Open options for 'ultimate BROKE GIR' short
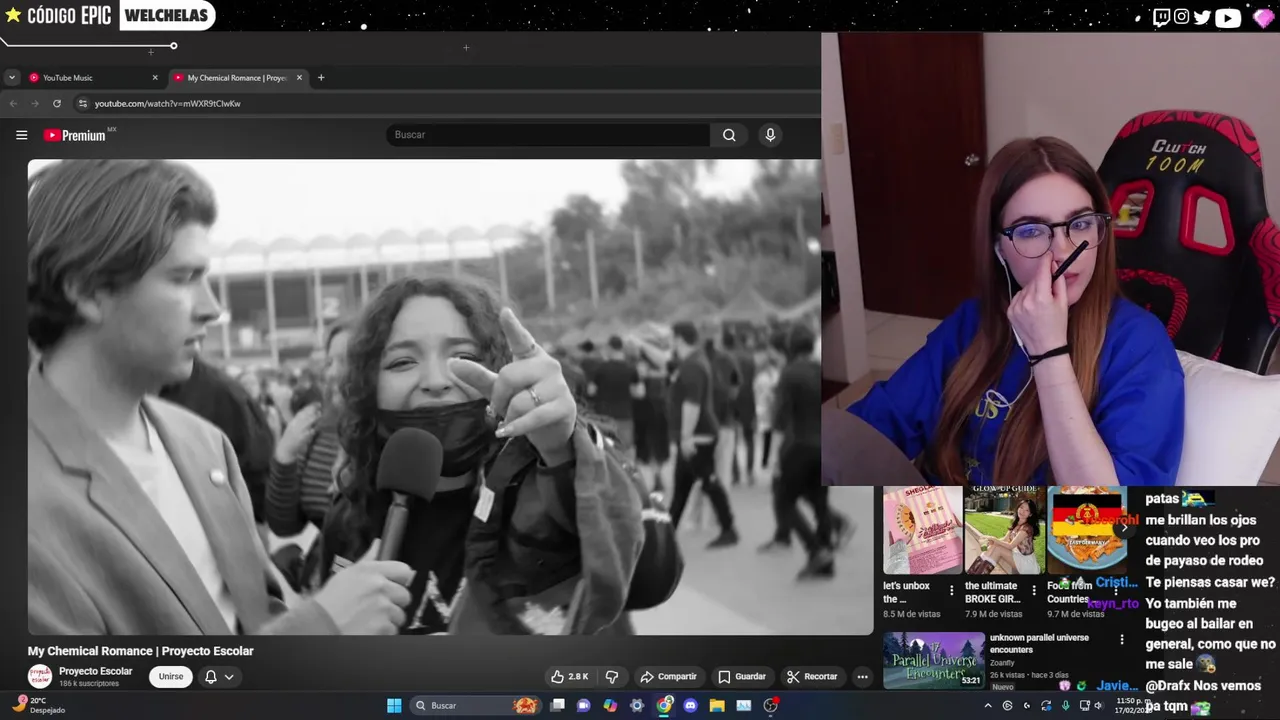Screen dimensions: 1280x720 1033,590
